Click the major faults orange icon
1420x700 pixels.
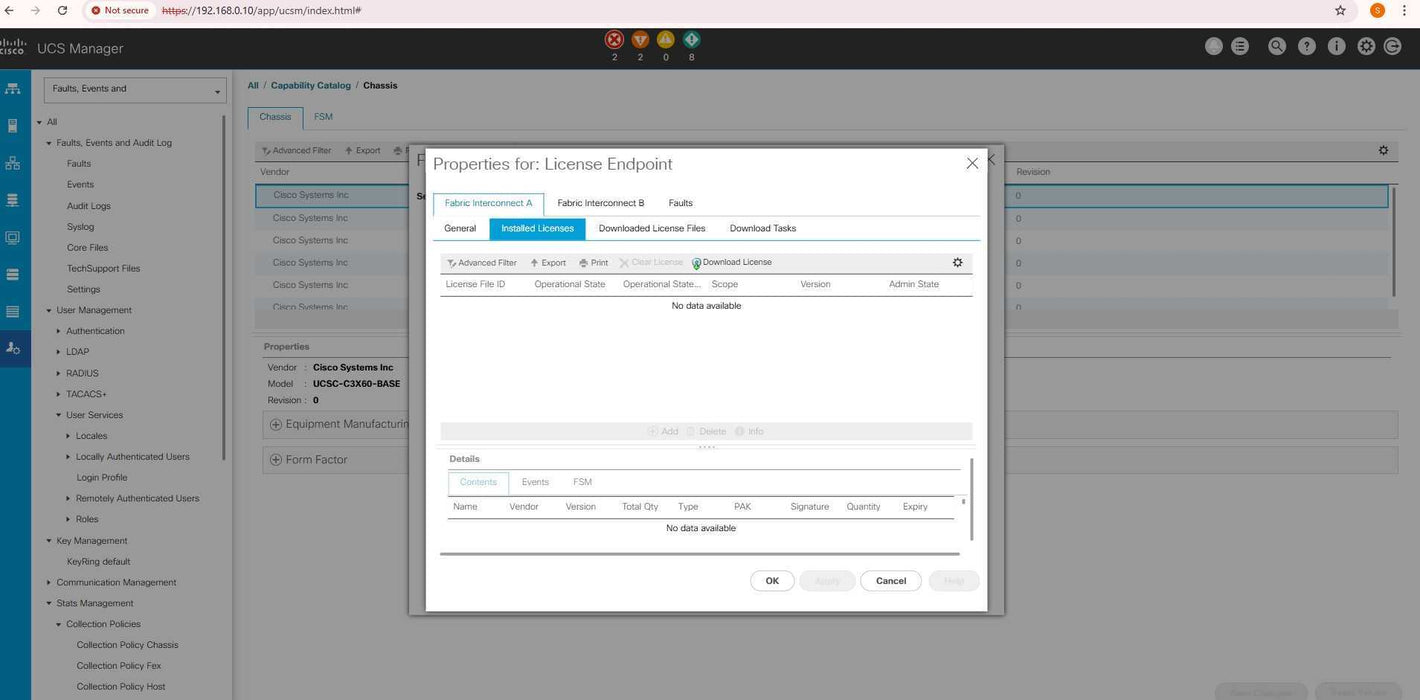pos(640,40)
